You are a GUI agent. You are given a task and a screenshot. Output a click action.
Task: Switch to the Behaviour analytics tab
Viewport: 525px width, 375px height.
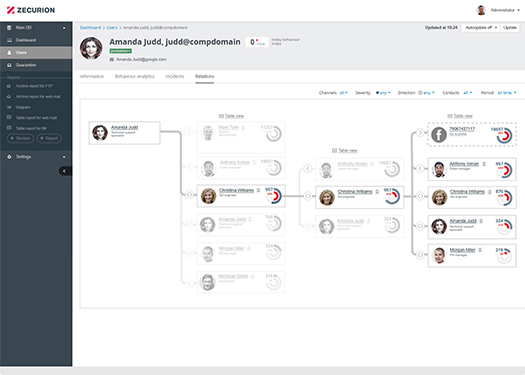[135, 76]
